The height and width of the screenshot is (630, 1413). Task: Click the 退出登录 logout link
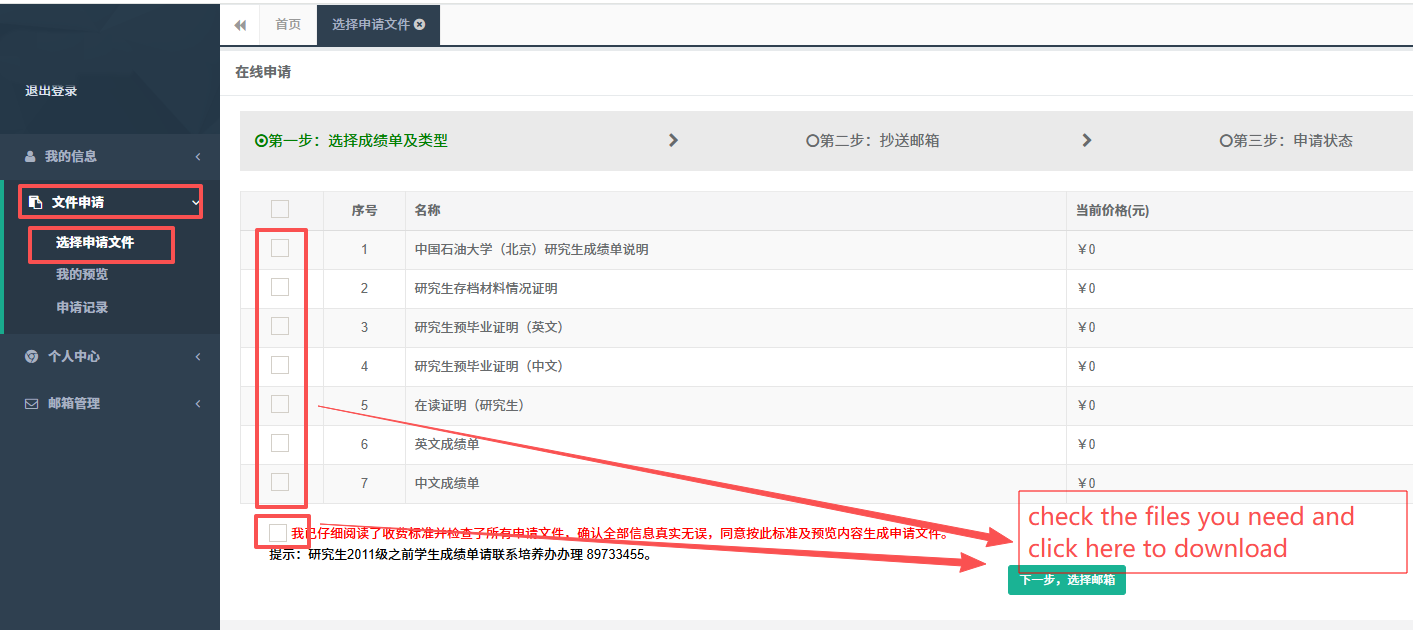[51, 92]
